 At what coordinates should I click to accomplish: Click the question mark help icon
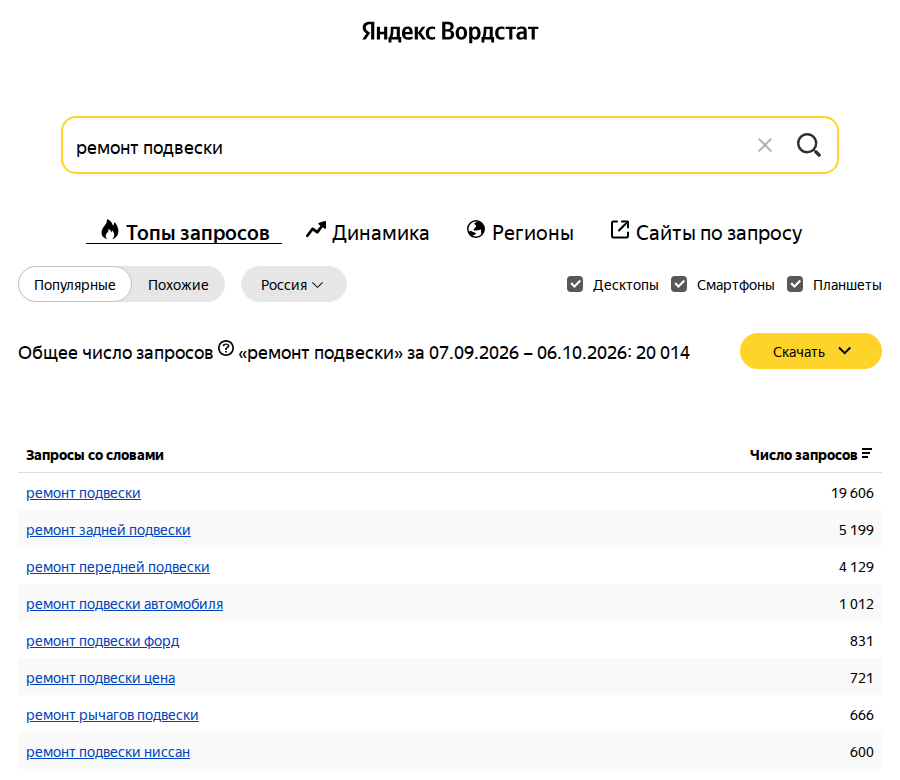[226, 348]
